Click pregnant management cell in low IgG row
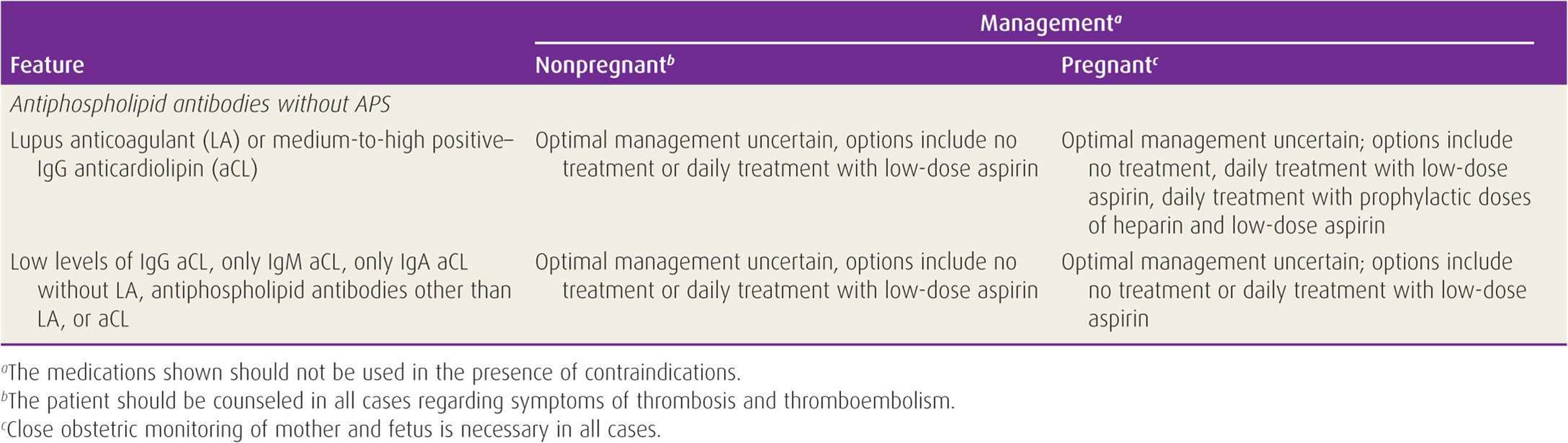 (1294, 290)
